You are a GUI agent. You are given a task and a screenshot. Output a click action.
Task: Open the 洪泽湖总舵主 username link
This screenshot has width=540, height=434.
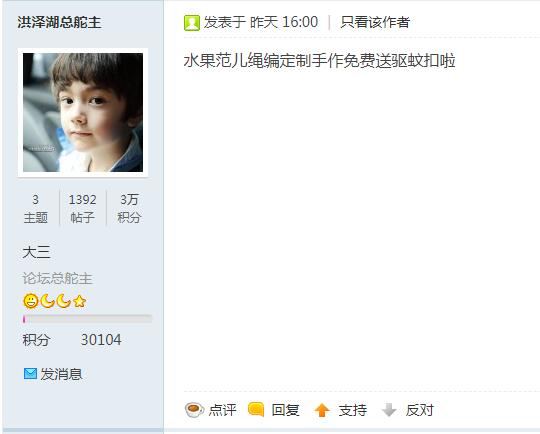59,22
